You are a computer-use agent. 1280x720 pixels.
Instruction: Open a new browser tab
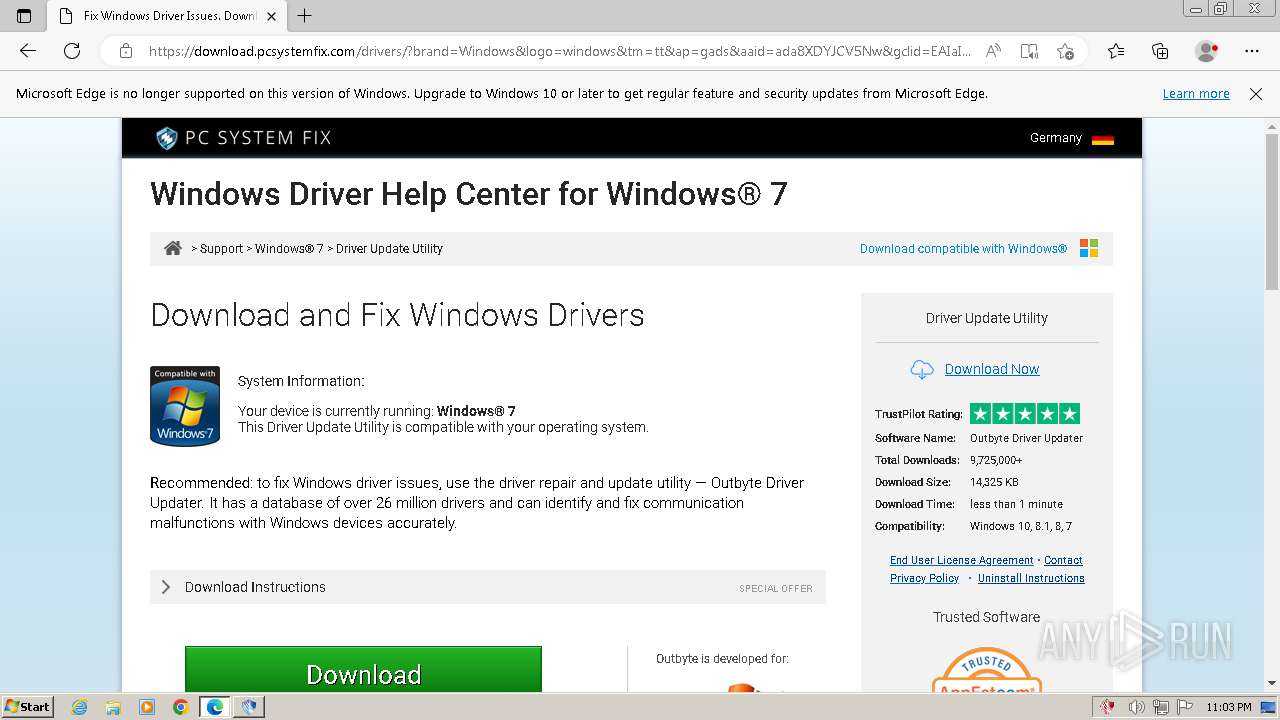tap(305, 16)
